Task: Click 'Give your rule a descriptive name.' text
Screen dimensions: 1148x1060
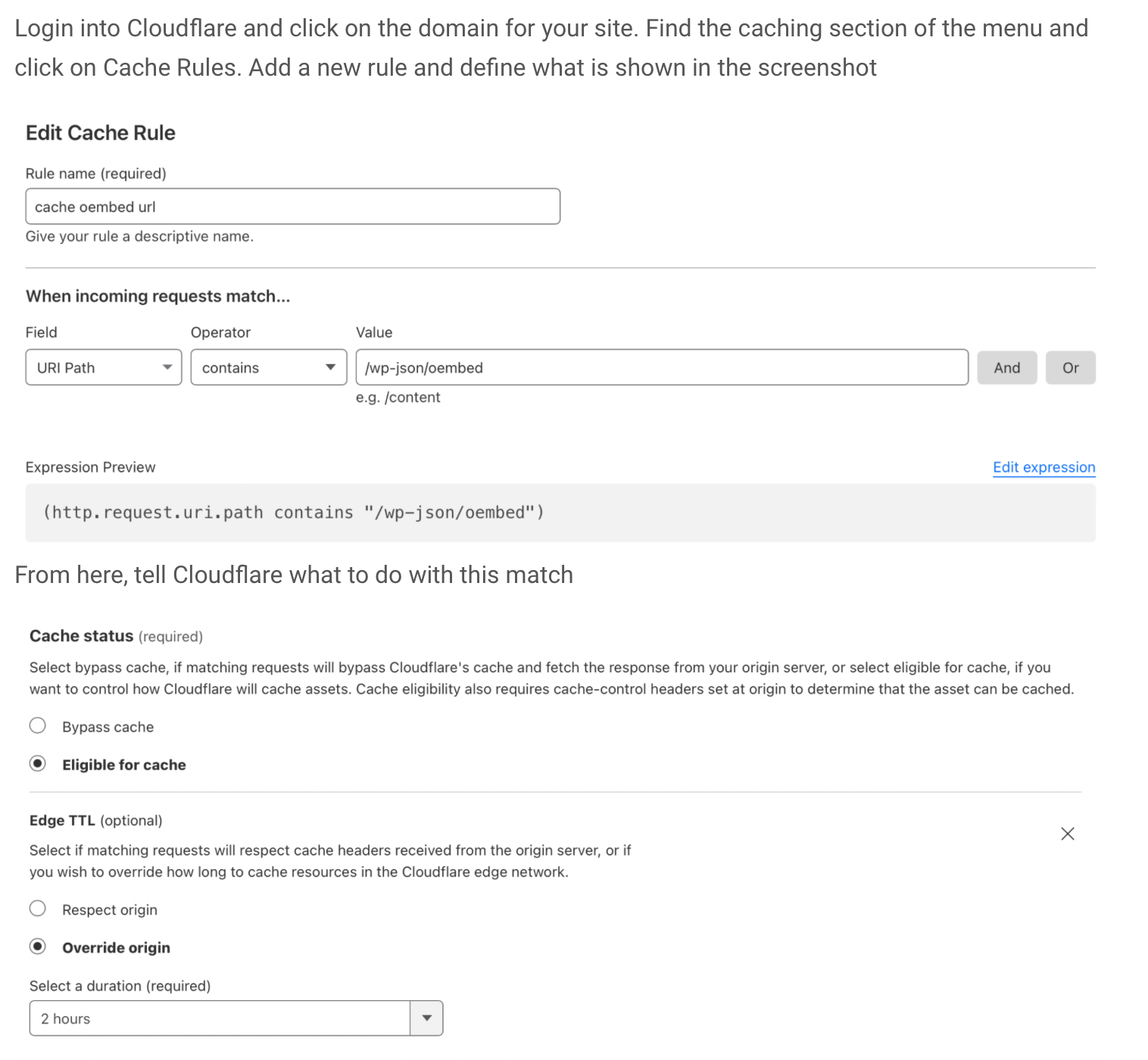Action: [x=139, y=236]
